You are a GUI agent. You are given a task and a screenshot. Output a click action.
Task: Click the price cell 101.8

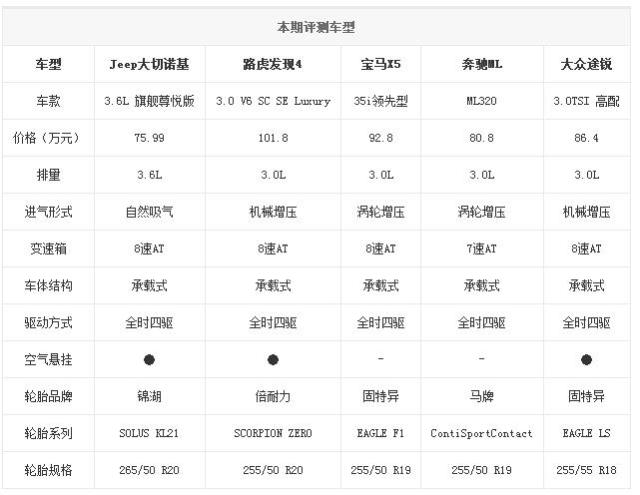273,138
